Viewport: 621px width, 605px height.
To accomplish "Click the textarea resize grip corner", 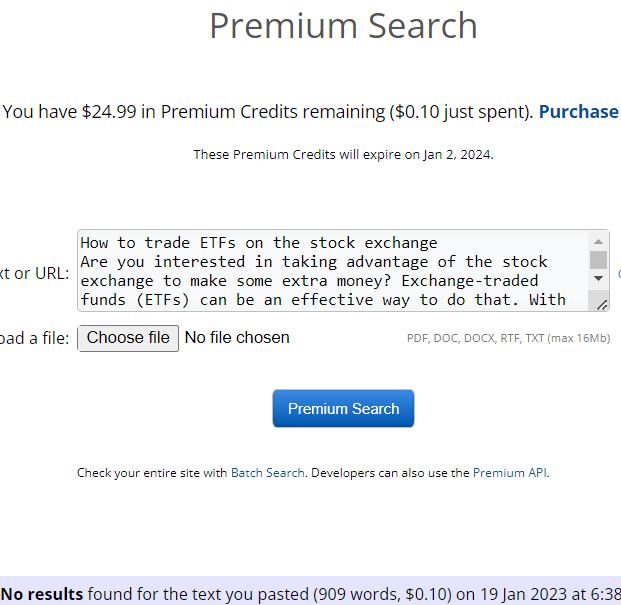I will tap(602, 303).
